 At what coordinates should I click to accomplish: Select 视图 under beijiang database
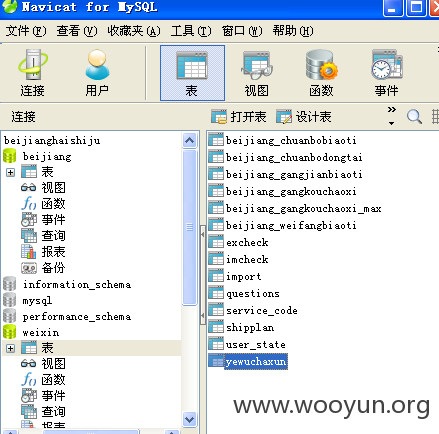(43, 188)
